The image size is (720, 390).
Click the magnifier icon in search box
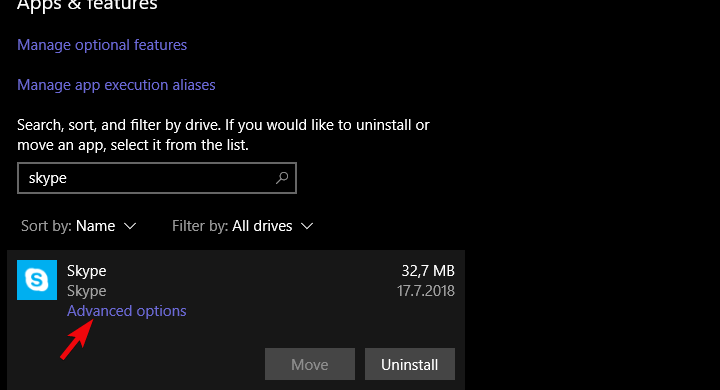(282, 178)
